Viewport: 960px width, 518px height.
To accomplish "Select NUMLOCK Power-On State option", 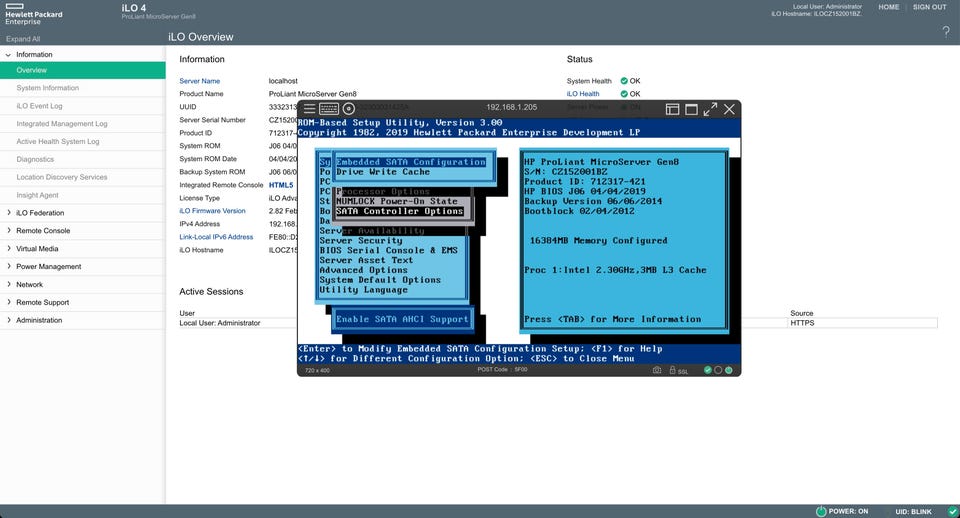I will [397, 201].
